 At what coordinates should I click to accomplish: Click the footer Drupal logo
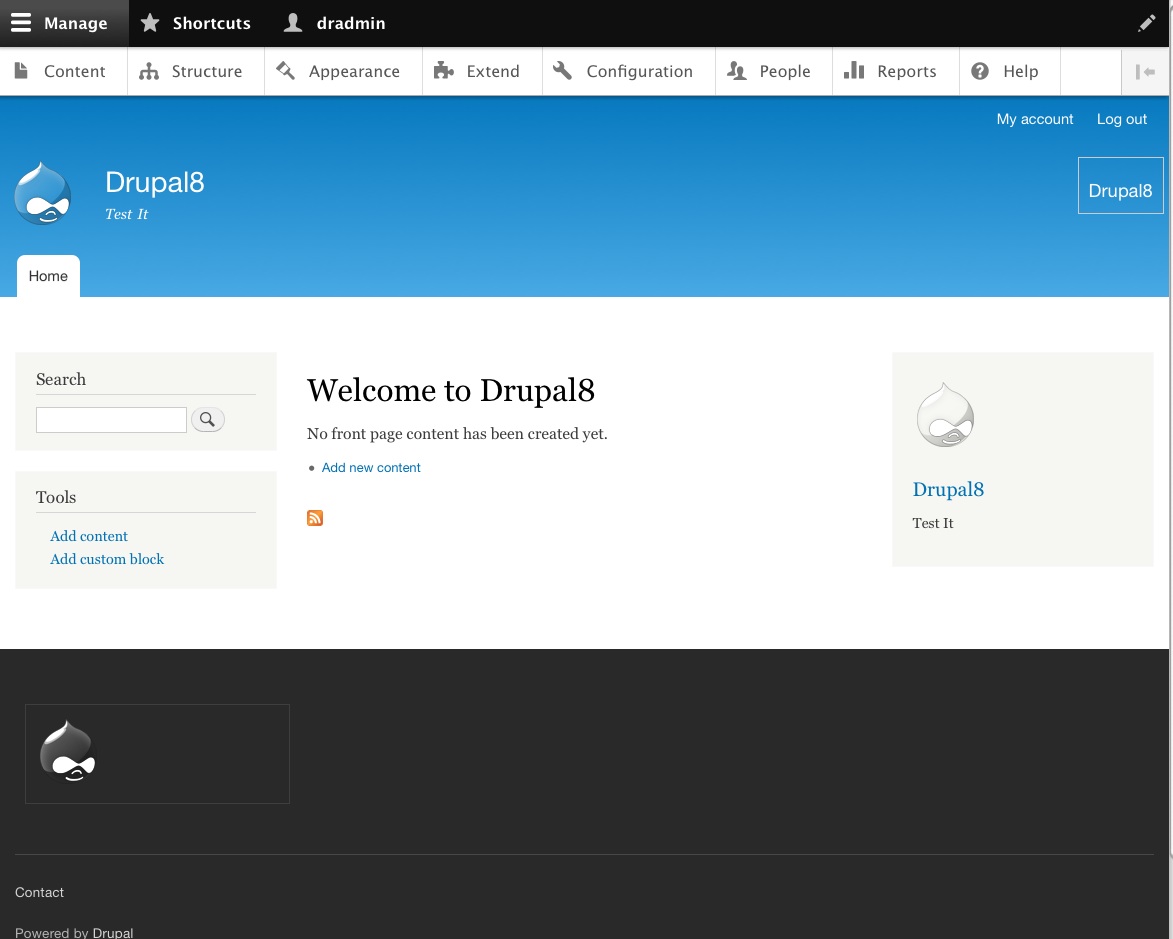pyautogui.click(x=68, y=751)
